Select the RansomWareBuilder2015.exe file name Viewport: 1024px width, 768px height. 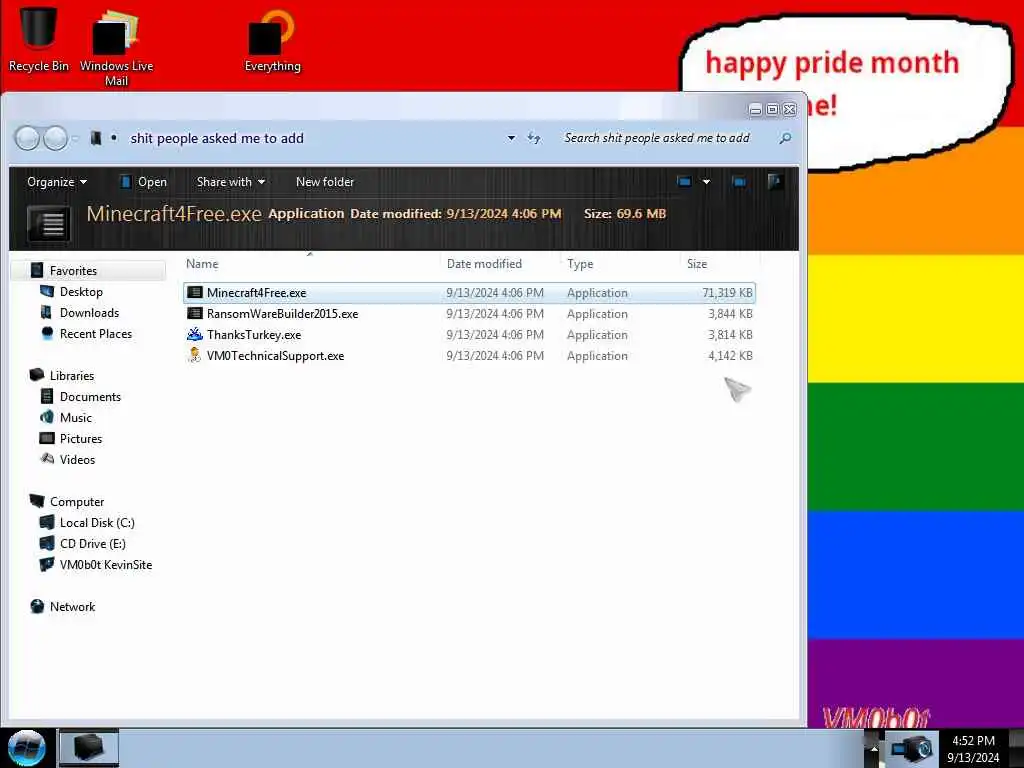[x=283, y=313]
